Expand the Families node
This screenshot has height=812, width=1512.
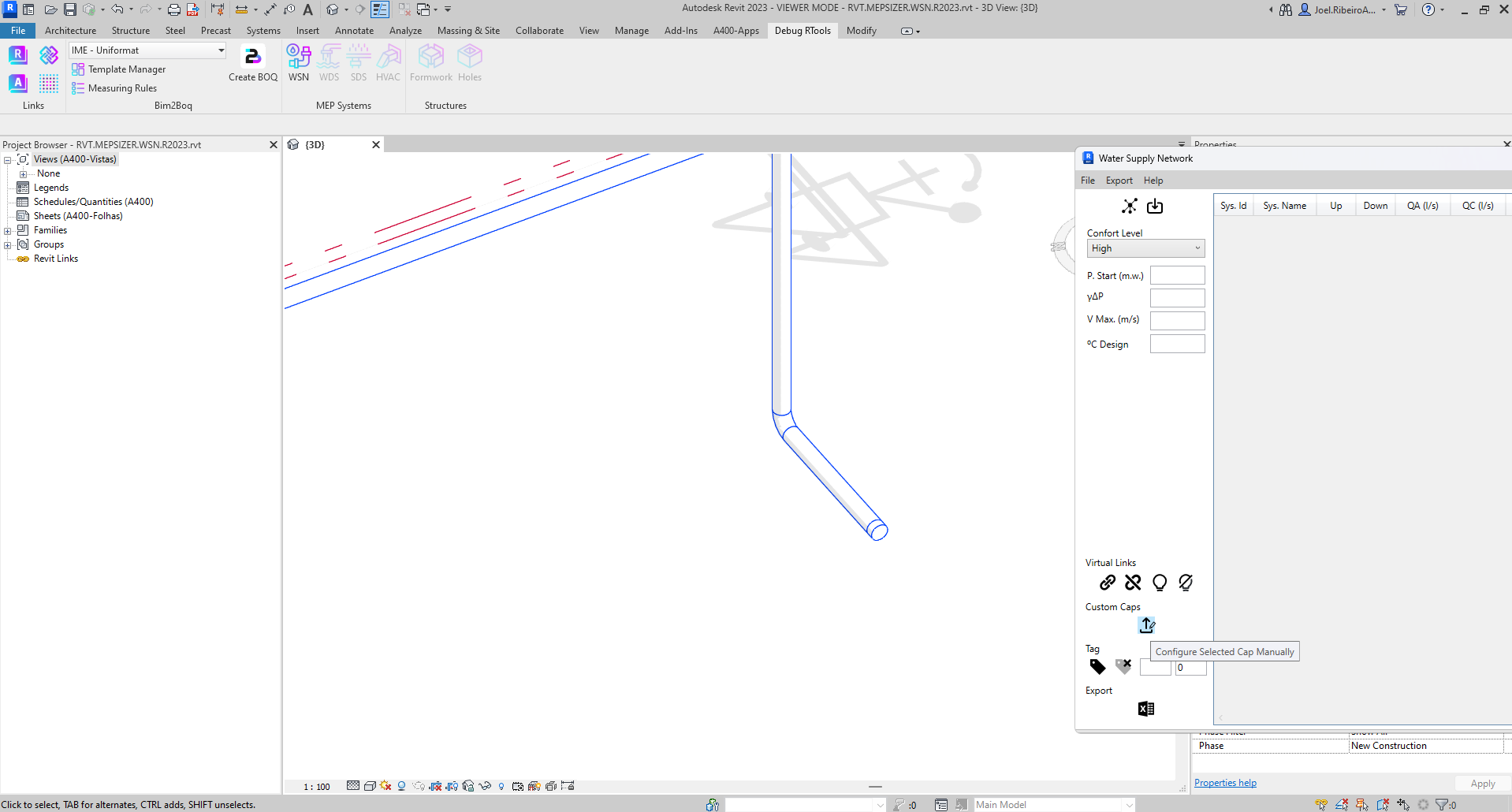coord(7,231)
